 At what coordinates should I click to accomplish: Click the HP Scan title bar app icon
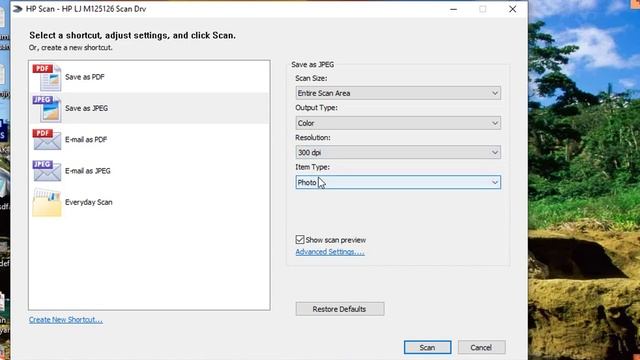(18, 9)
